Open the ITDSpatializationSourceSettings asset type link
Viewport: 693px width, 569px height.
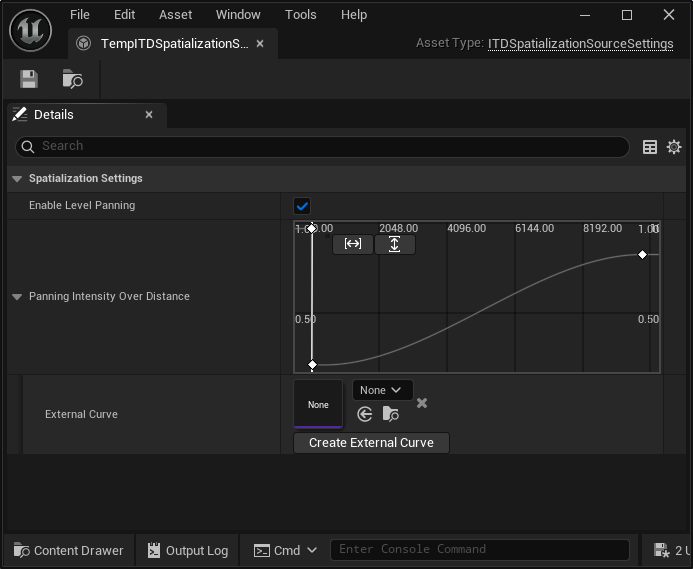point(580,43)
